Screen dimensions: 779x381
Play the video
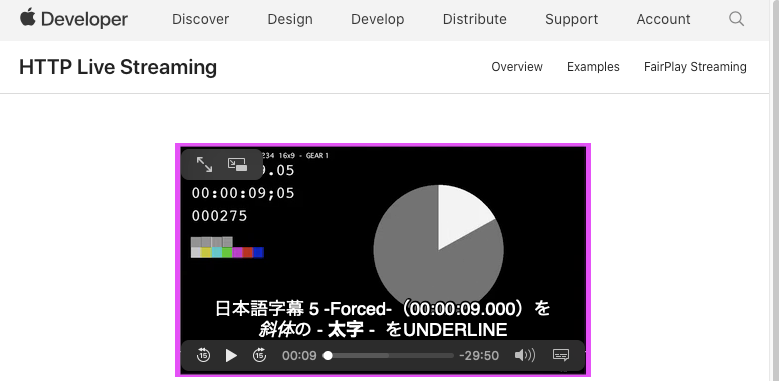tap(231, 355)
